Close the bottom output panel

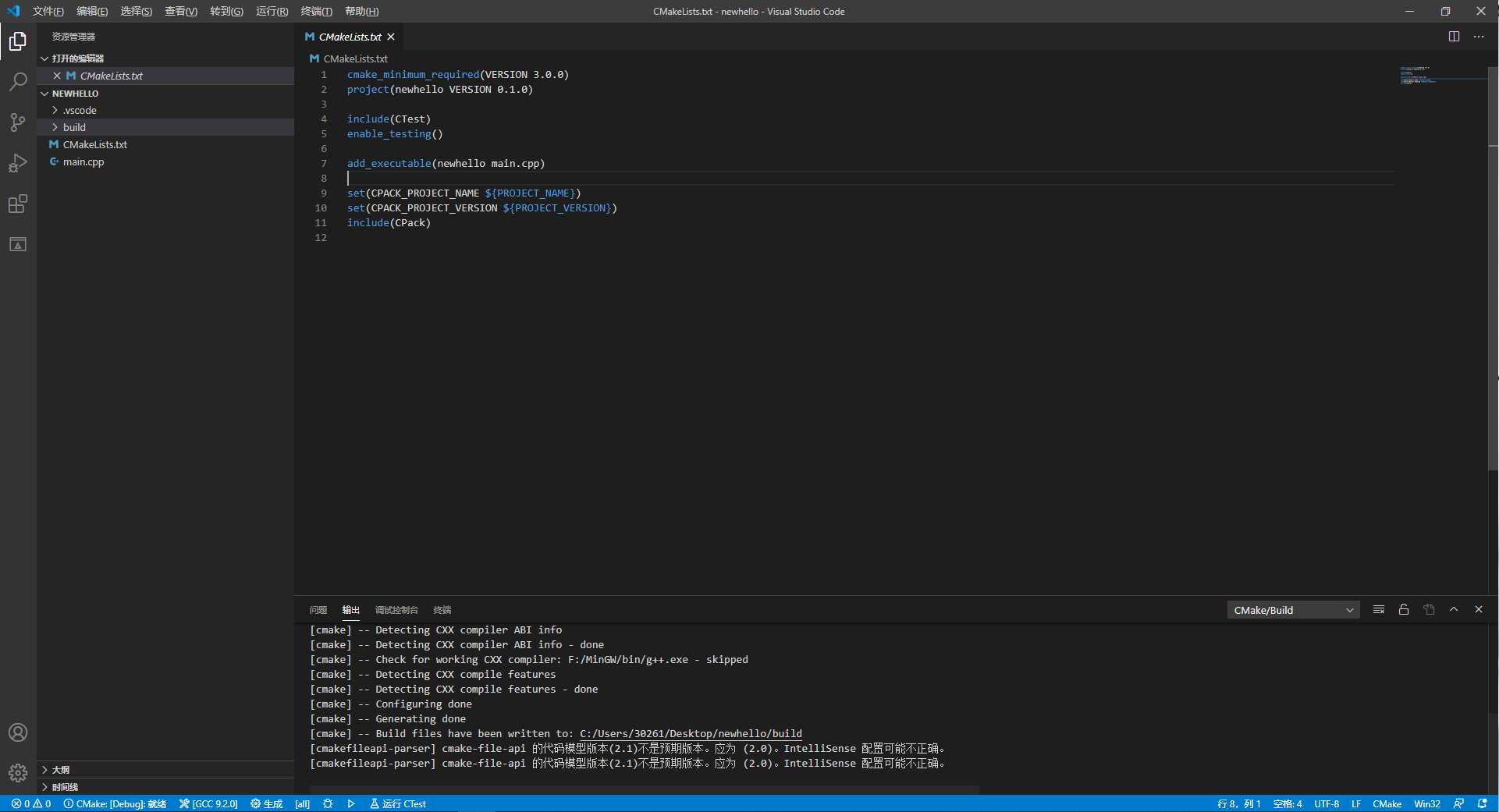tap(1479, 610)
